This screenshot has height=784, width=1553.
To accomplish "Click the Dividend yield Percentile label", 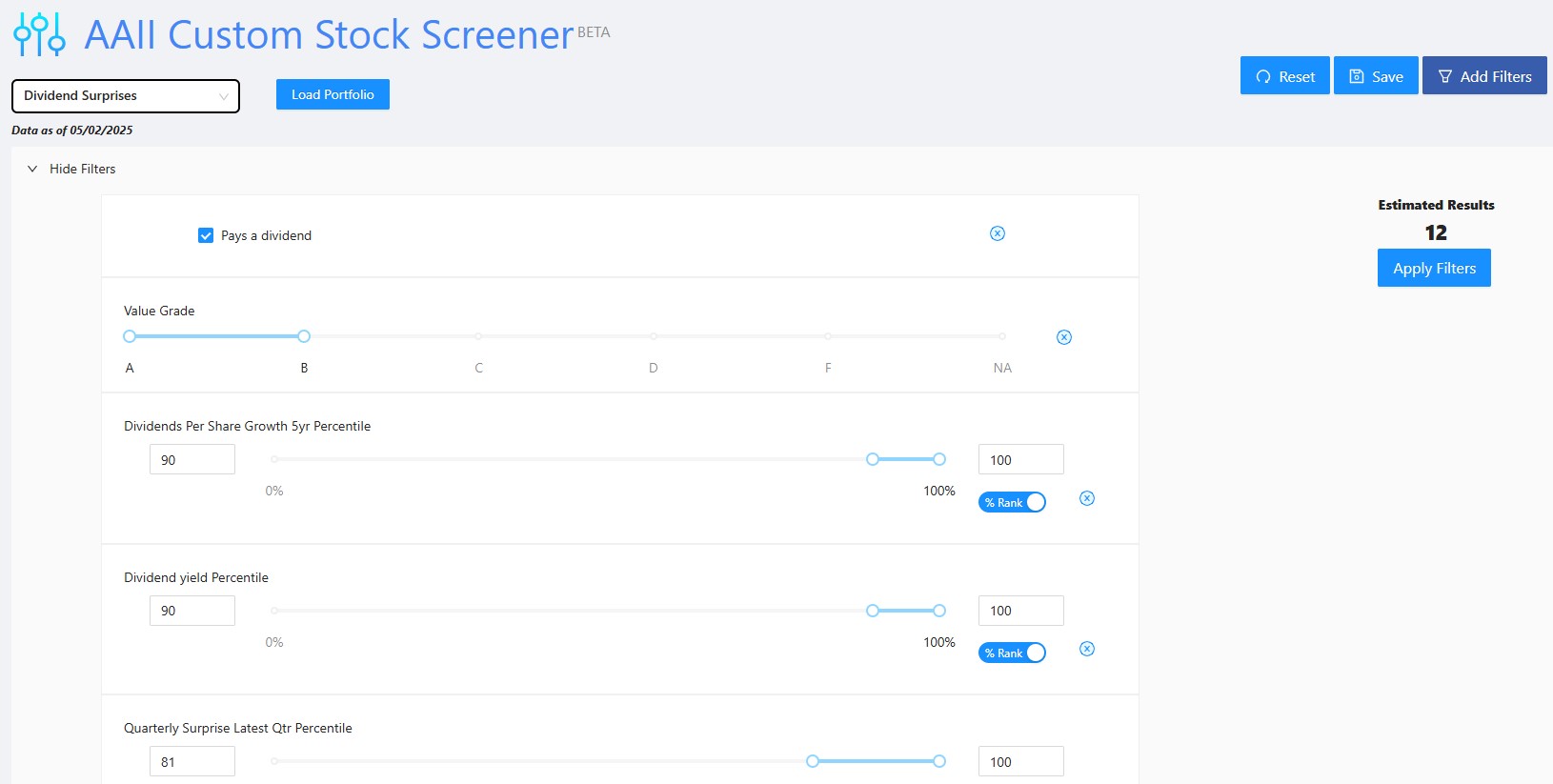I will (196, 577).
